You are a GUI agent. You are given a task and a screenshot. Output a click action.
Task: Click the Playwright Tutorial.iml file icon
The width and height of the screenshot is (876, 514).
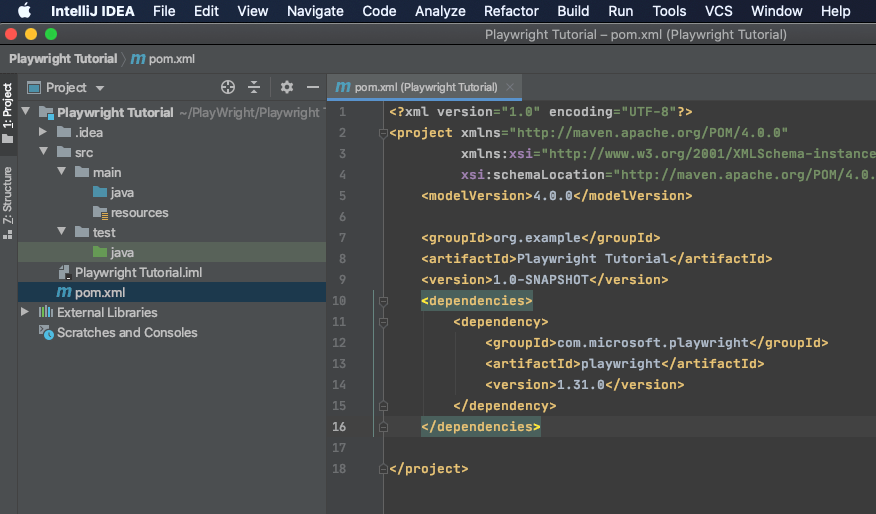click(64, 272)
